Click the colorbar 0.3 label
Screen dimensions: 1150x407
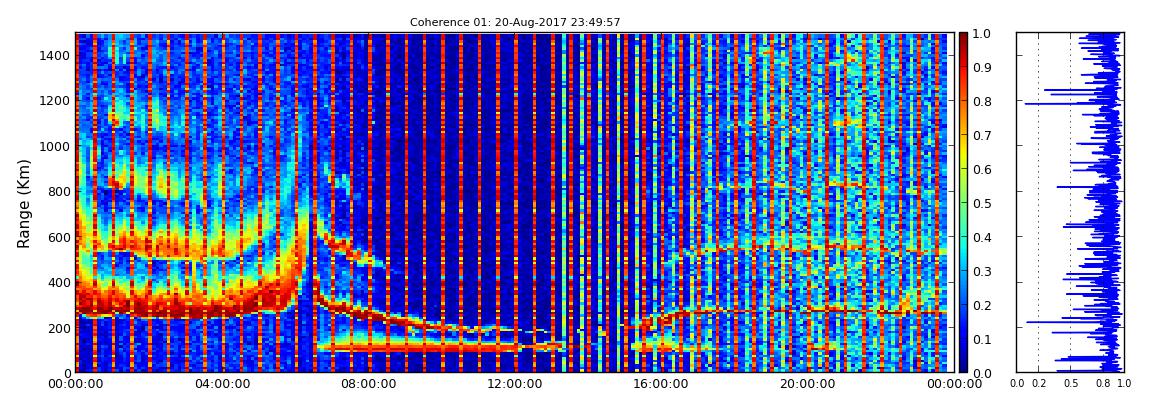(x=981, y=271)
